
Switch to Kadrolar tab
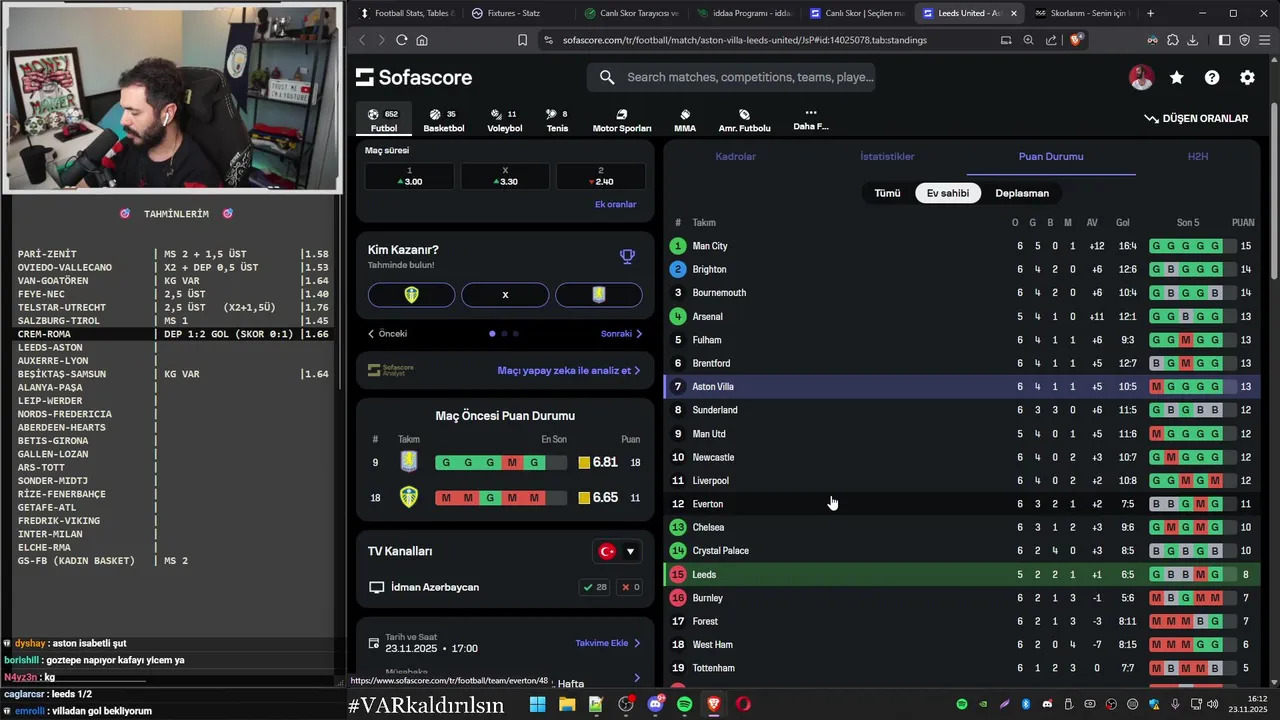pyautogui.click(x=735, y=157)
